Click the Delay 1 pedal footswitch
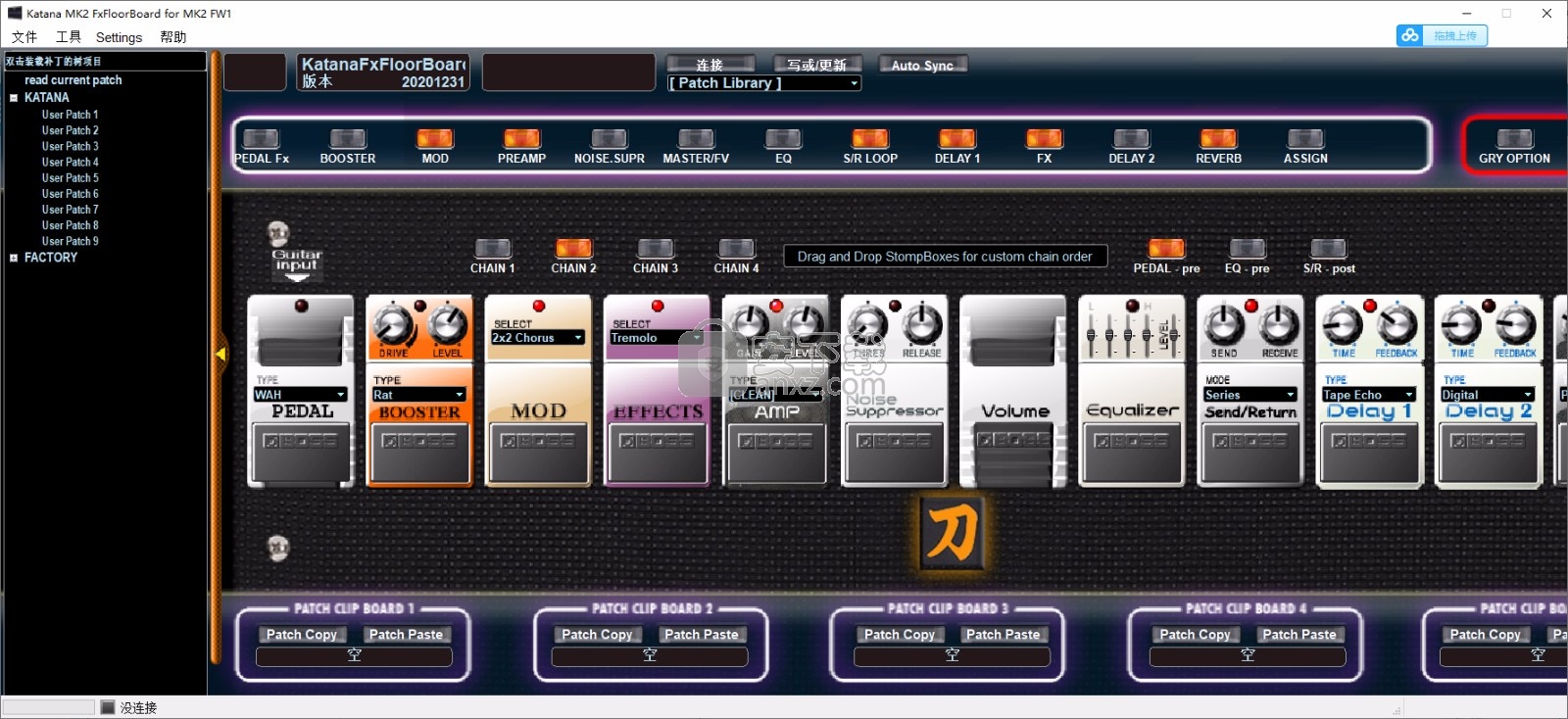The image size is (1568, 719). (1369, 454)
